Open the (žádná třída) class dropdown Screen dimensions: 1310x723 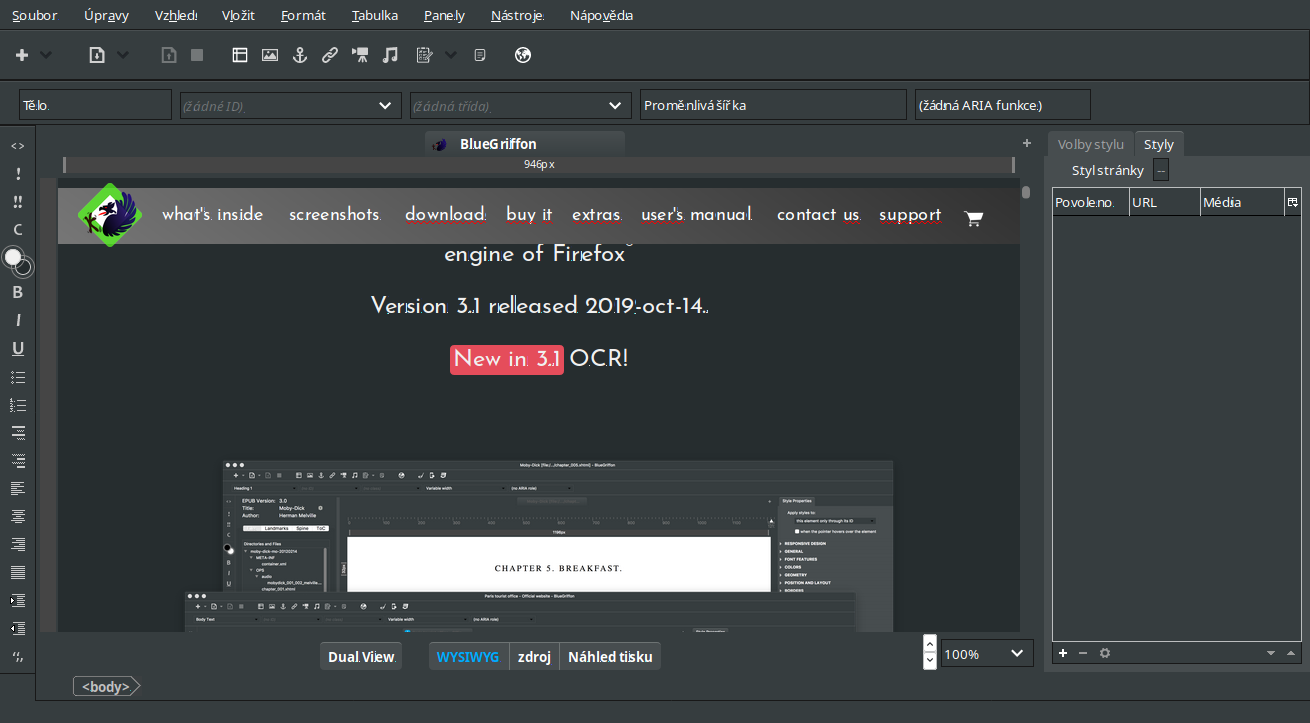point(521,105)
